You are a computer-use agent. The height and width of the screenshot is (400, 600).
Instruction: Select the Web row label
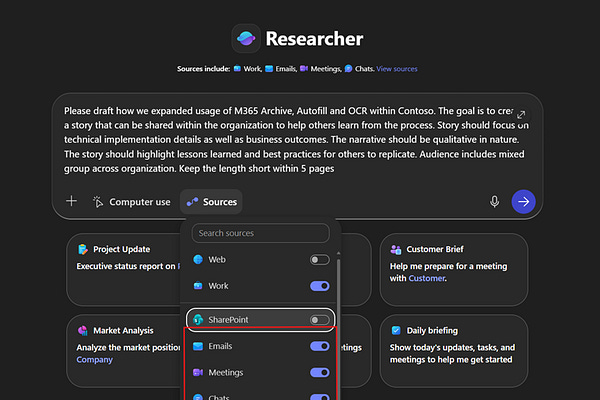[217, 260]
